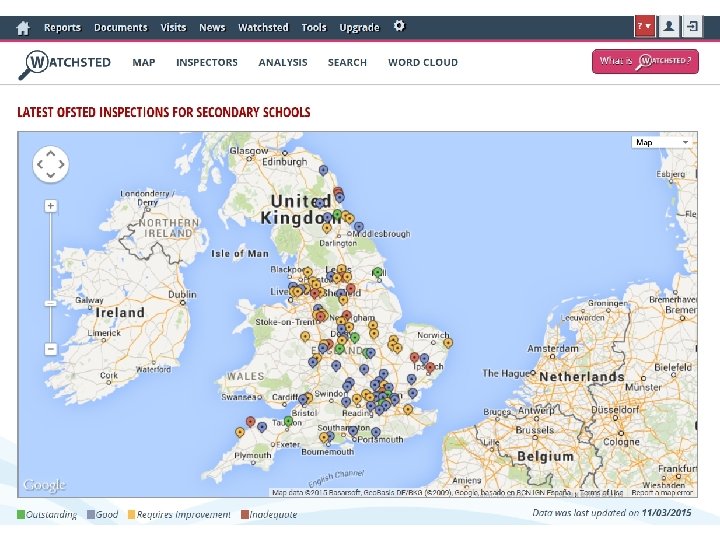Click the orange pin near Blackpool
The height and width of the screenshot is (540, 720).
(308, 272)
